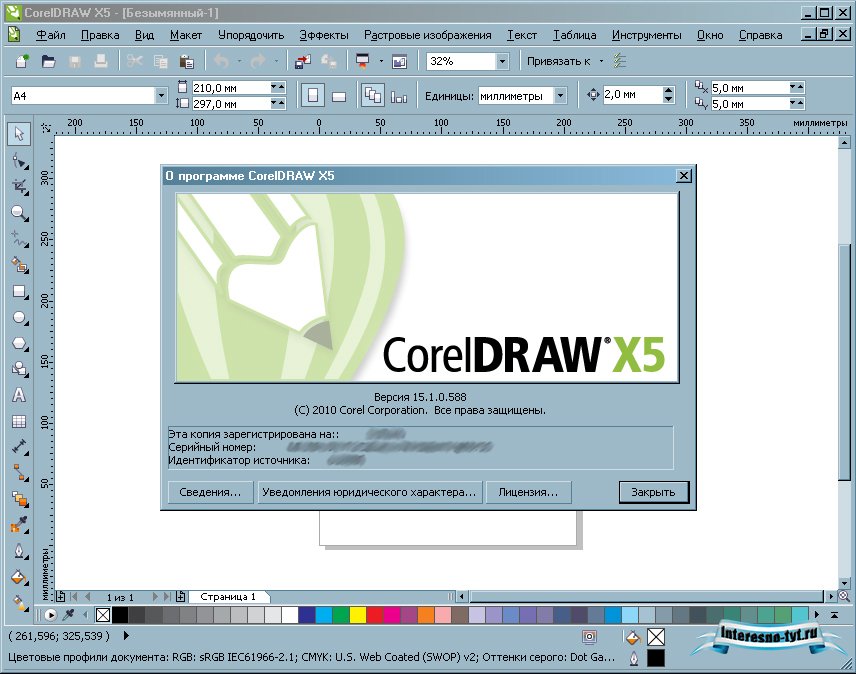
Task: Click the Лицензия... button
Action: [528, 492]
